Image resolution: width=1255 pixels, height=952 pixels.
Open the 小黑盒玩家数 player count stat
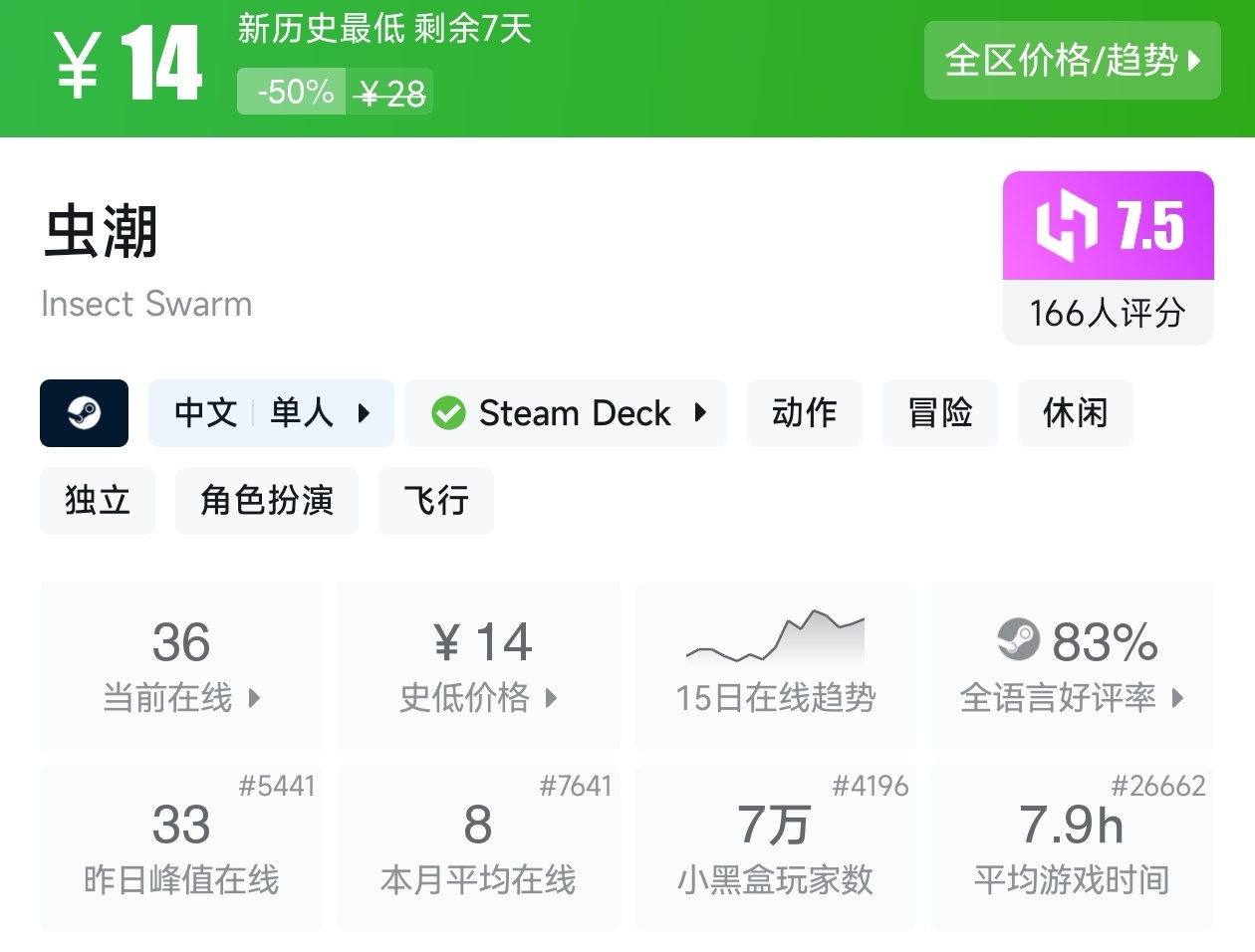pyautogui.click(x=775, y=847)
